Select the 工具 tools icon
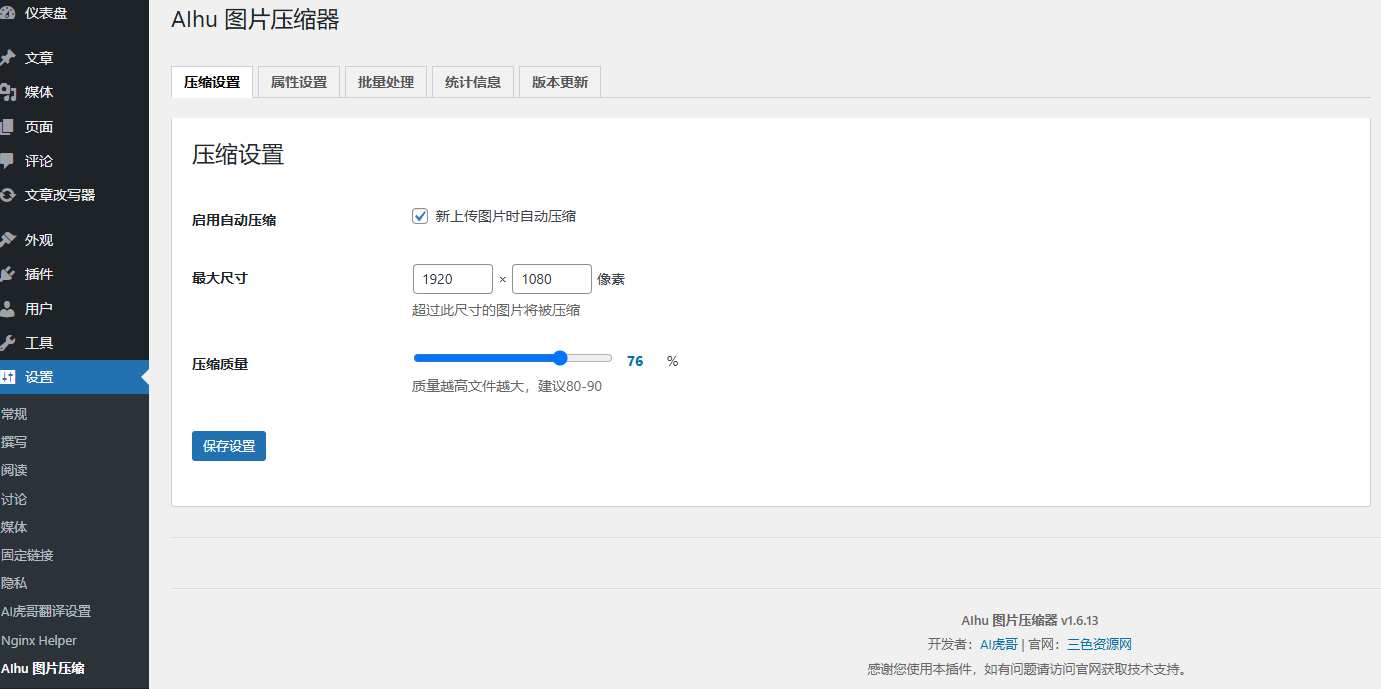 point(14,341)
